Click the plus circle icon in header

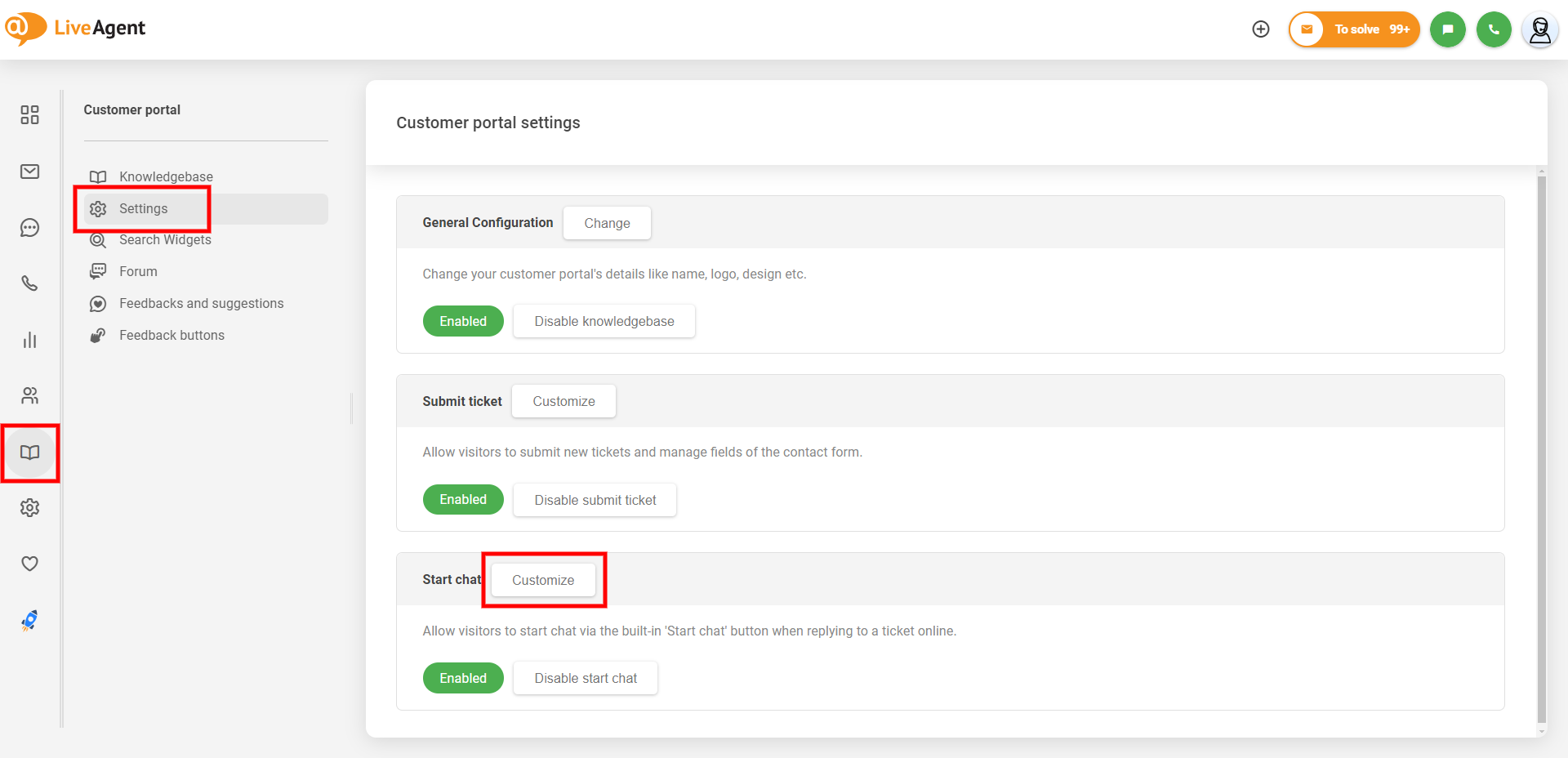tap(1261, 29)
